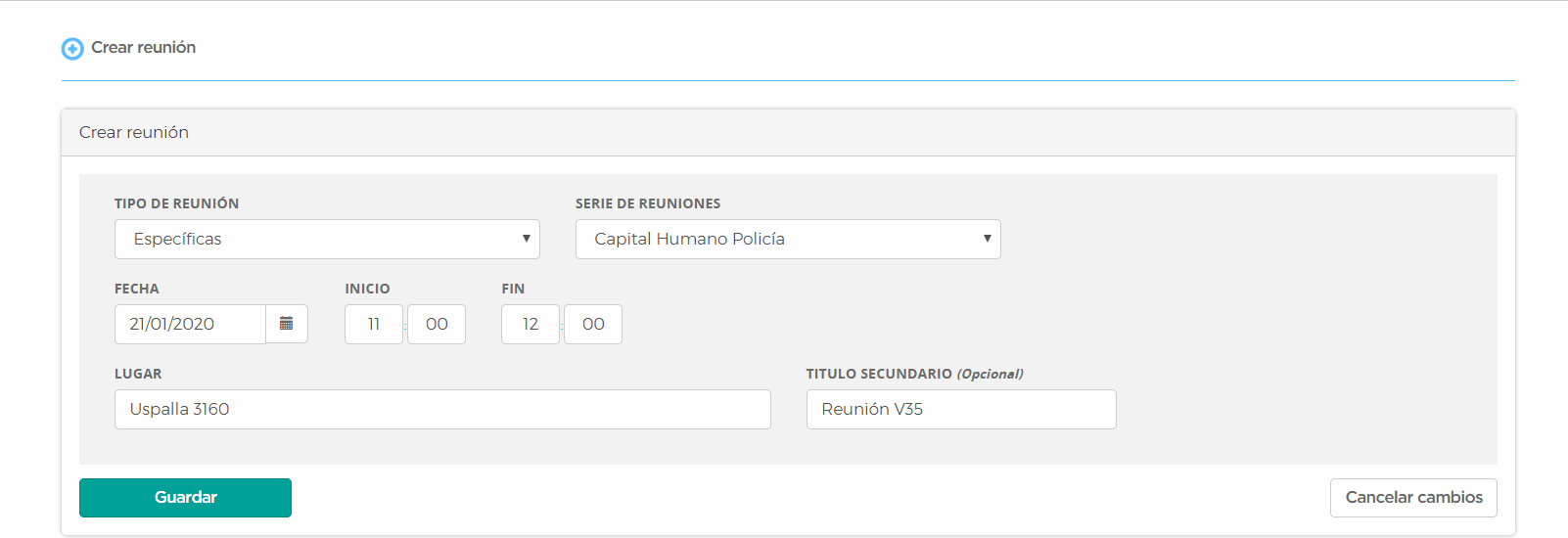Click the plus icon beside Crear reunión

[72, 48]
